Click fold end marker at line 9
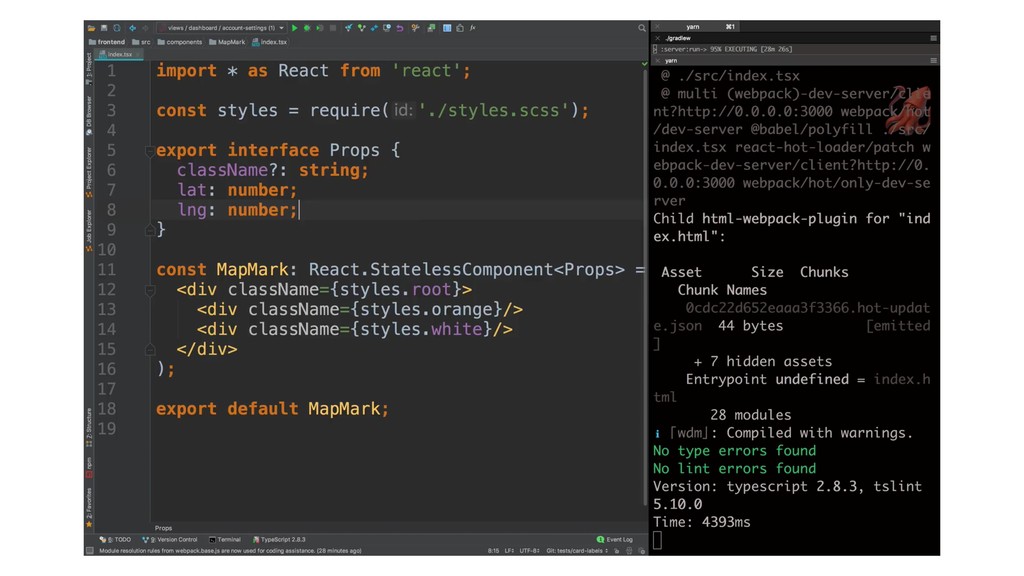The width and height of the screenshot is (1024, 576). click(150, 230)
